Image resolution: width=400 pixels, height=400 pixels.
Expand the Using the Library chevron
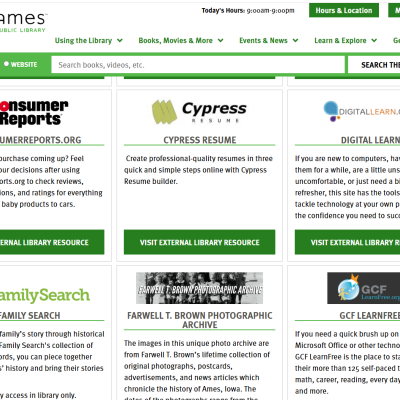pyautogui.click(x=120, y=41)
